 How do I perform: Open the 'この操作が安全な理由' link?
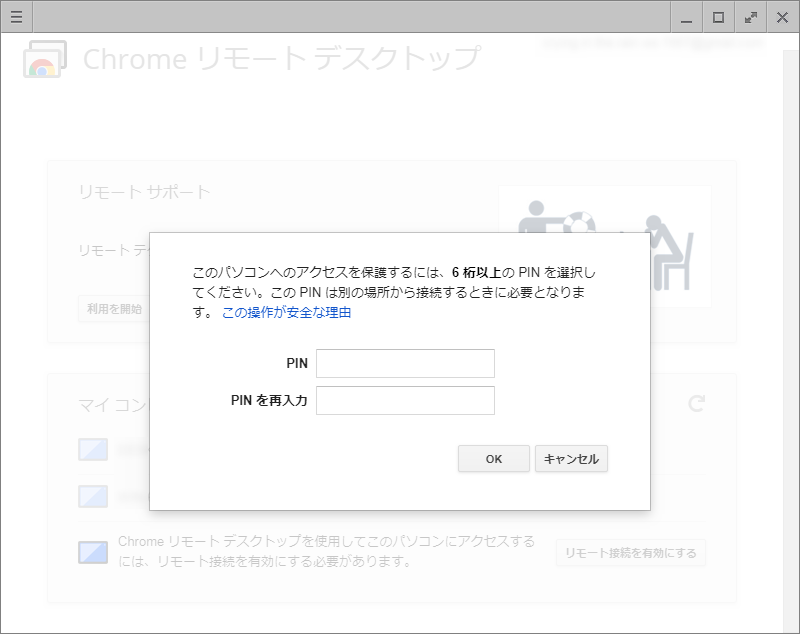tap(286, 312)
